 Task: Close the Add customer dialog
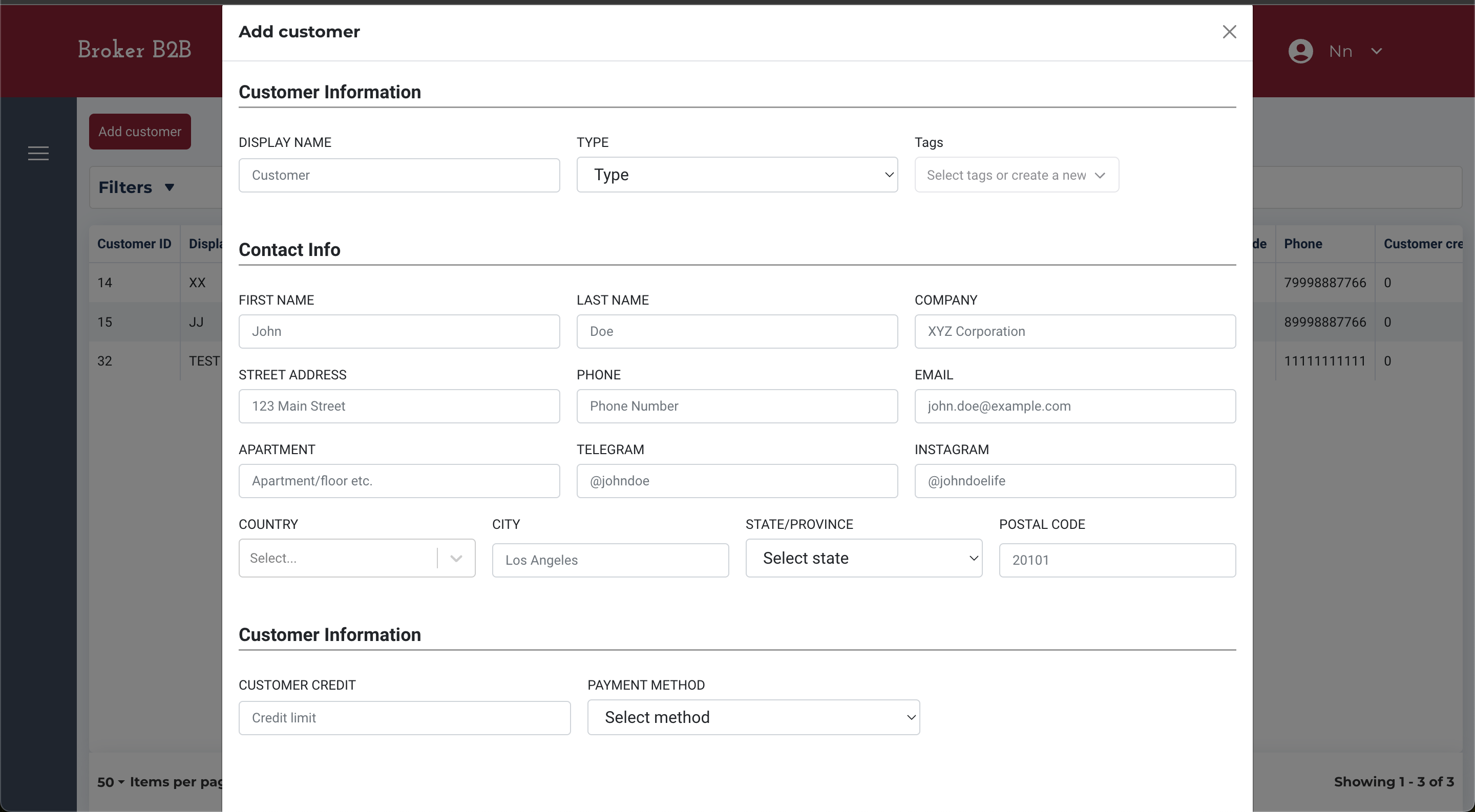(x=1229, y=32)
